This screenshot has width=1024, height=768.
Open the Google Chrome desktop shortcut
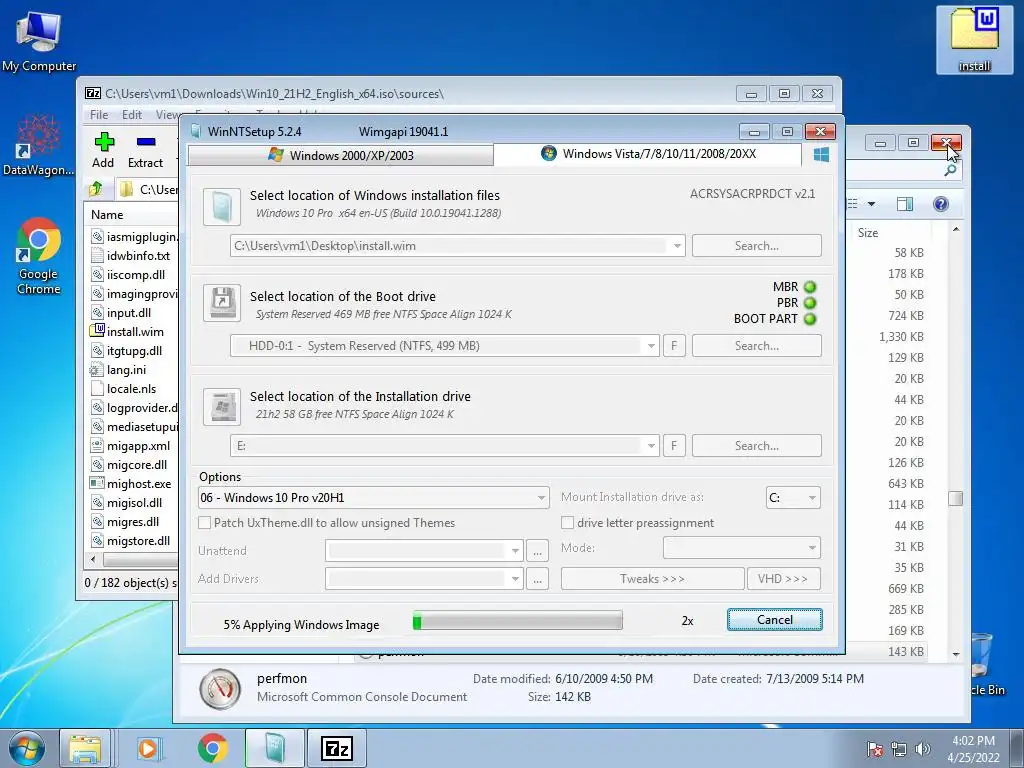(x=39, y=255)
